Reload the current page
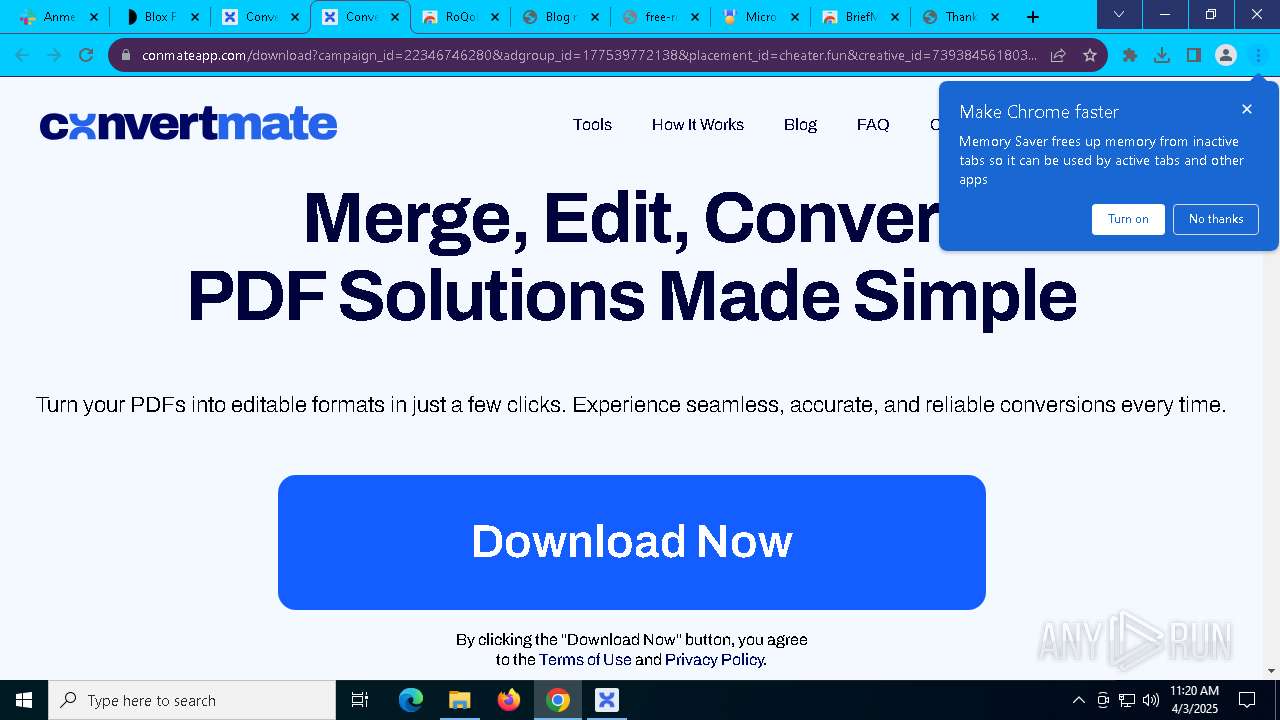The height and width of the screenshot is (720, 1280). point(86,55)
